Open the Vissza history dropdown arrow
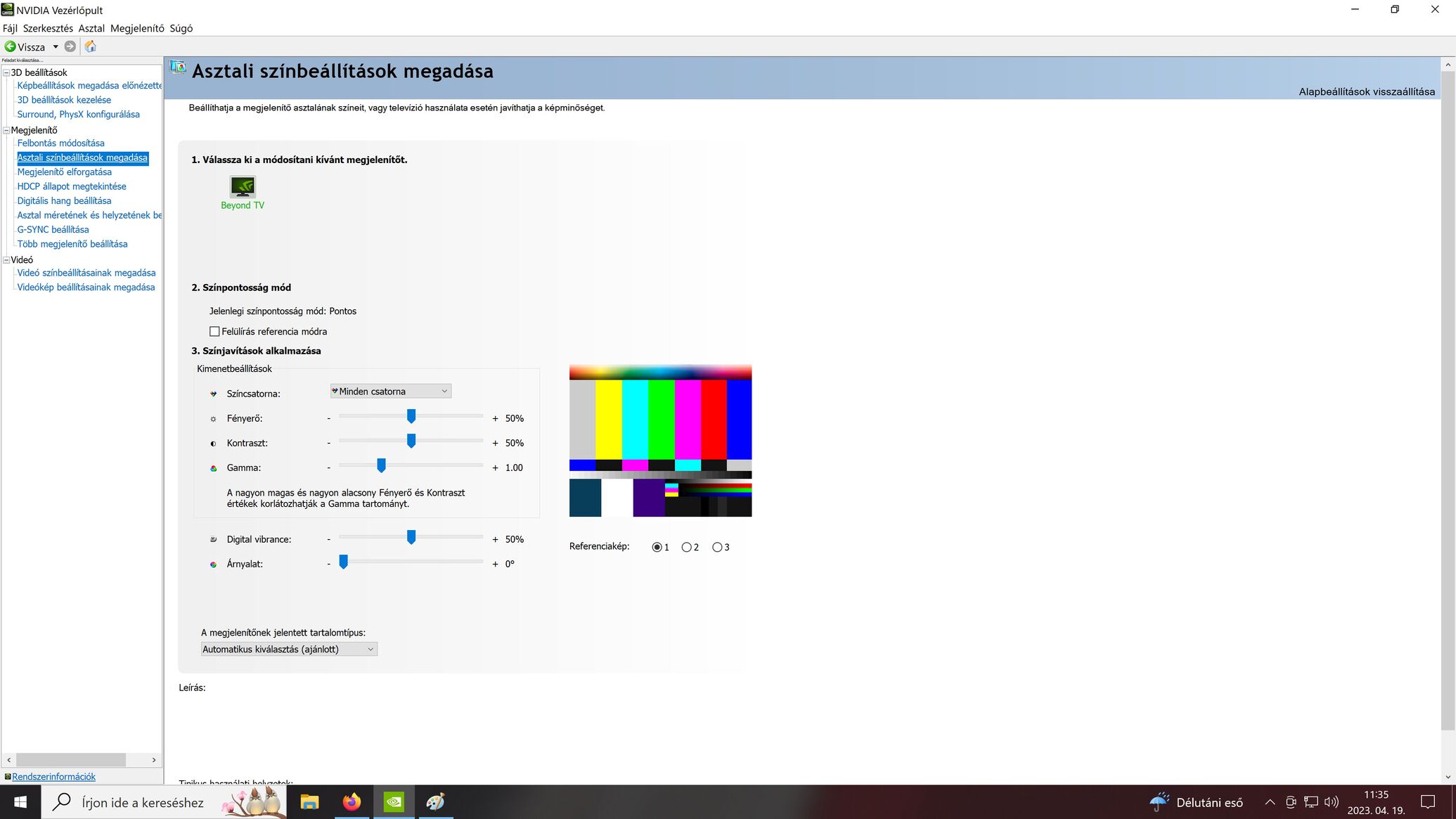 point(56,46)
